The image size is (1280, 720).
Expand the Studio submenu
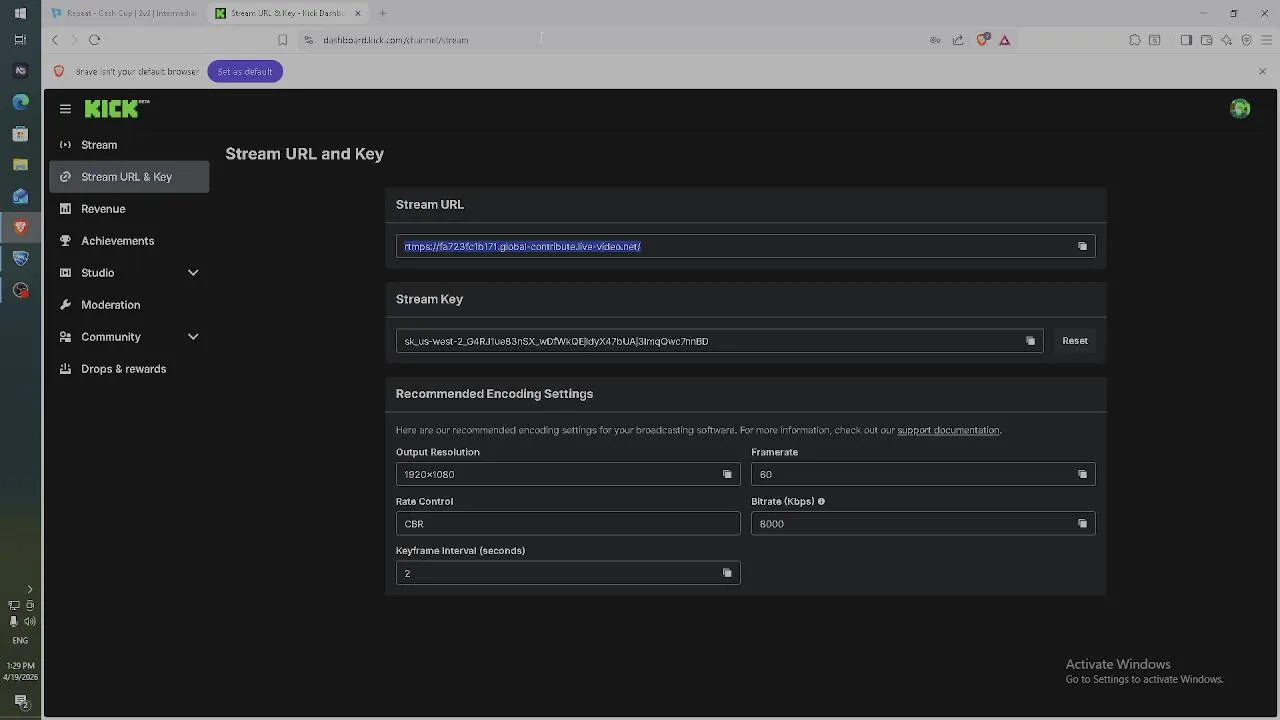(x=193, y=273)
